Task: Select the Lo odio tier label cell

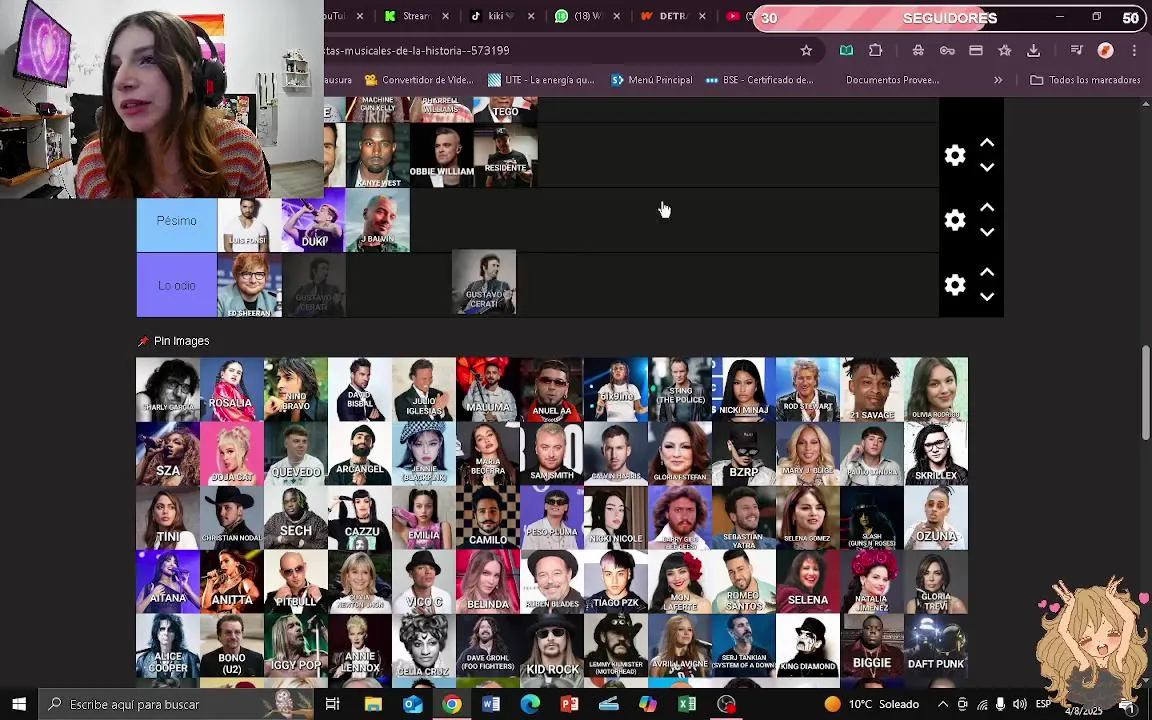Action: point(176,285)
